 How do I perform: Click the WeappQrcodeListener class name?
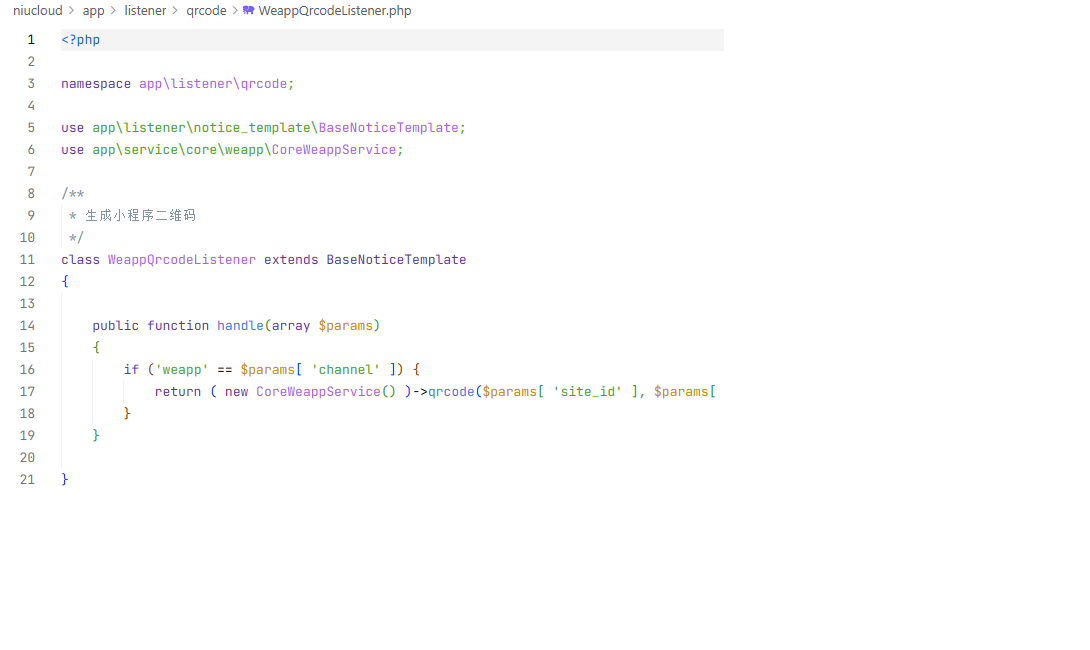click(x=181, y=259)
